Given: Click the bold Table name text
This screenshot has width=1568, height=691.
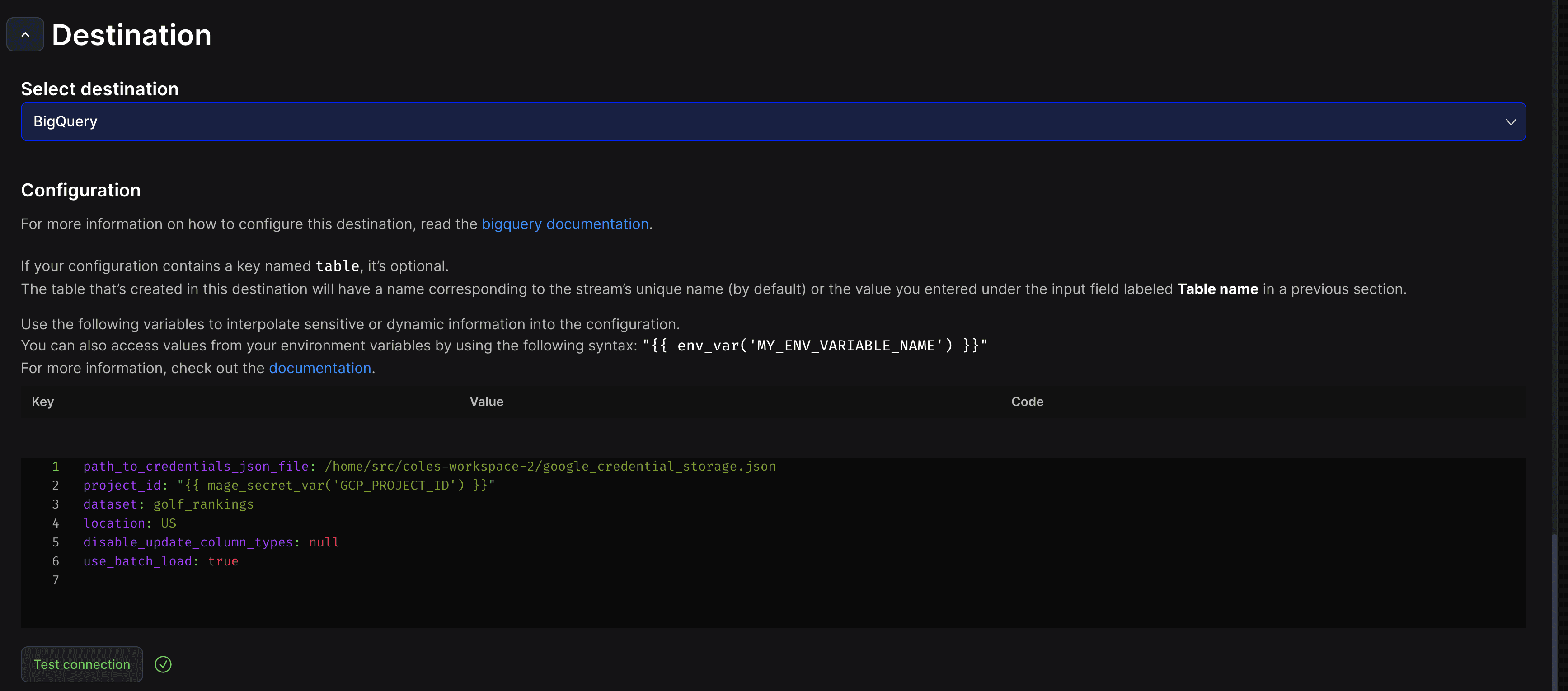Looking at the screenshot, I should [1217, 289].
